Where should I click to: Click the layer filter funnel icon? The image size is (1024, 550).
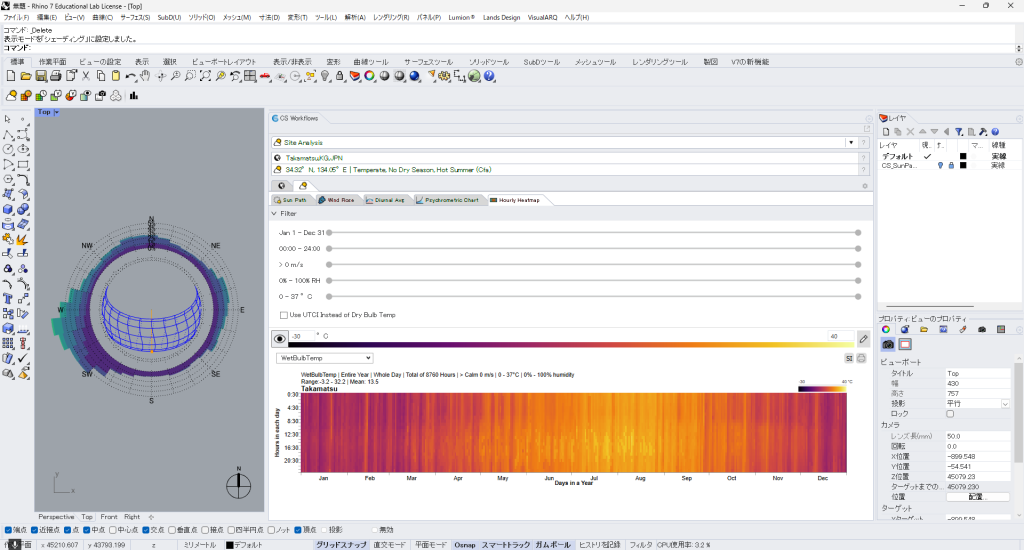pyautogui.click(x=958, y=132)
